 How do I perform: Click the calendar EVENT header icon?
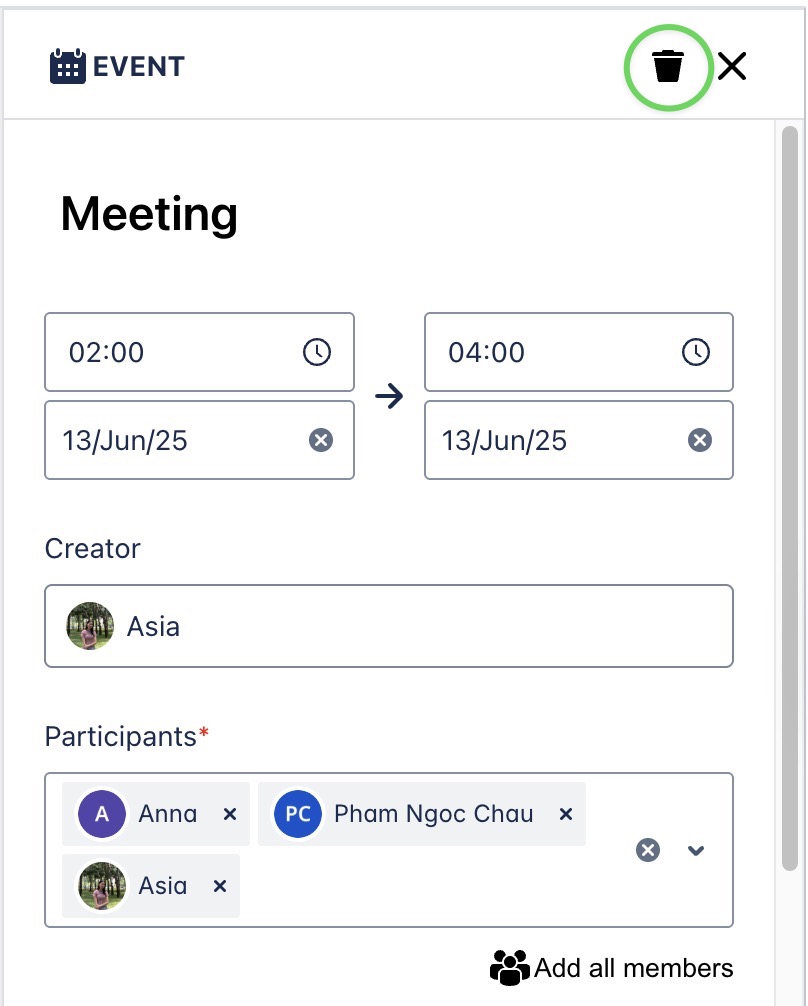click(x=67, y=67)
